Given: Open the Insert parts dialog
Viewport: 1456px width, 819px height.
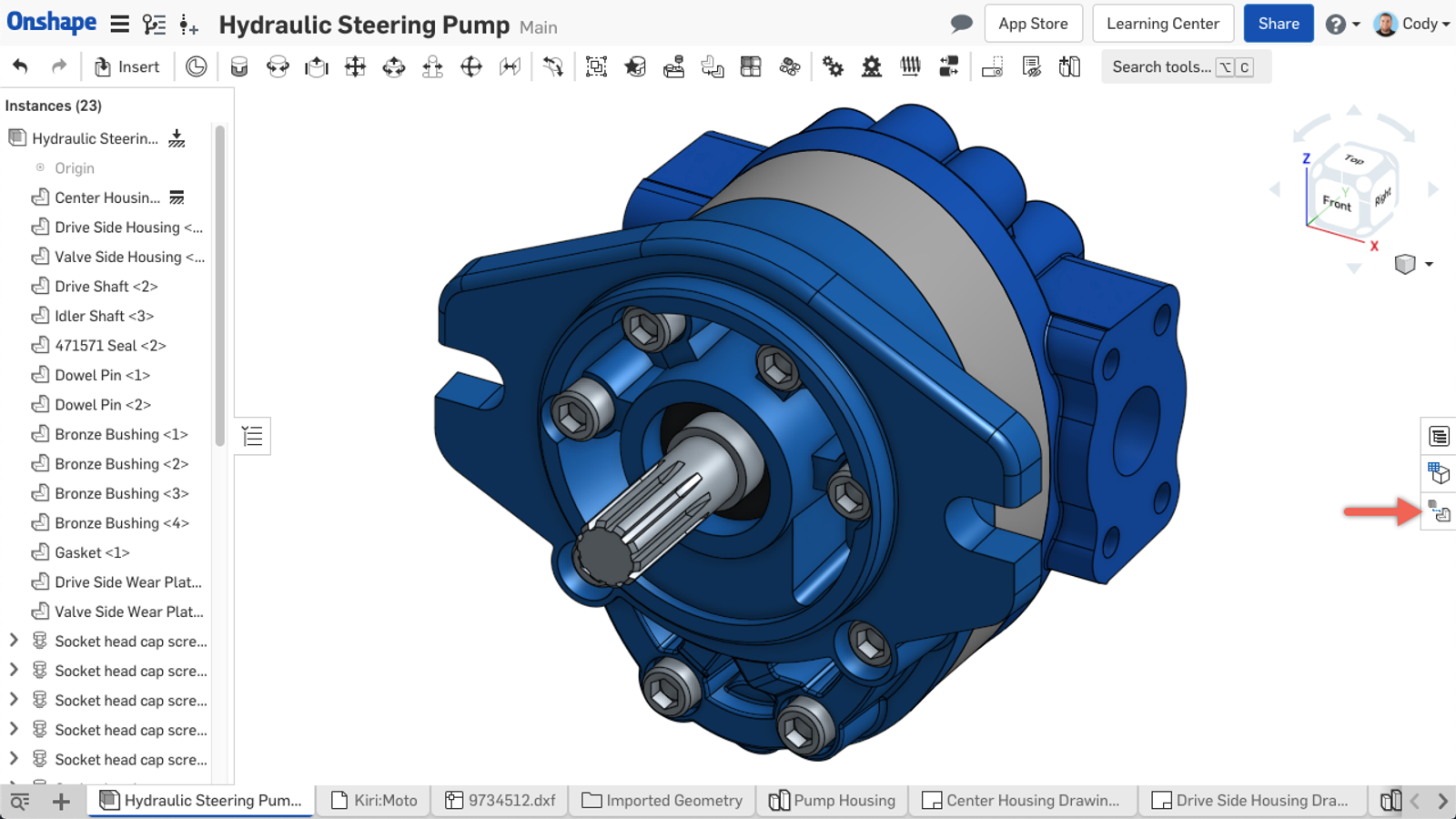Looking at the screenshot, I should [x=127, y=66].
